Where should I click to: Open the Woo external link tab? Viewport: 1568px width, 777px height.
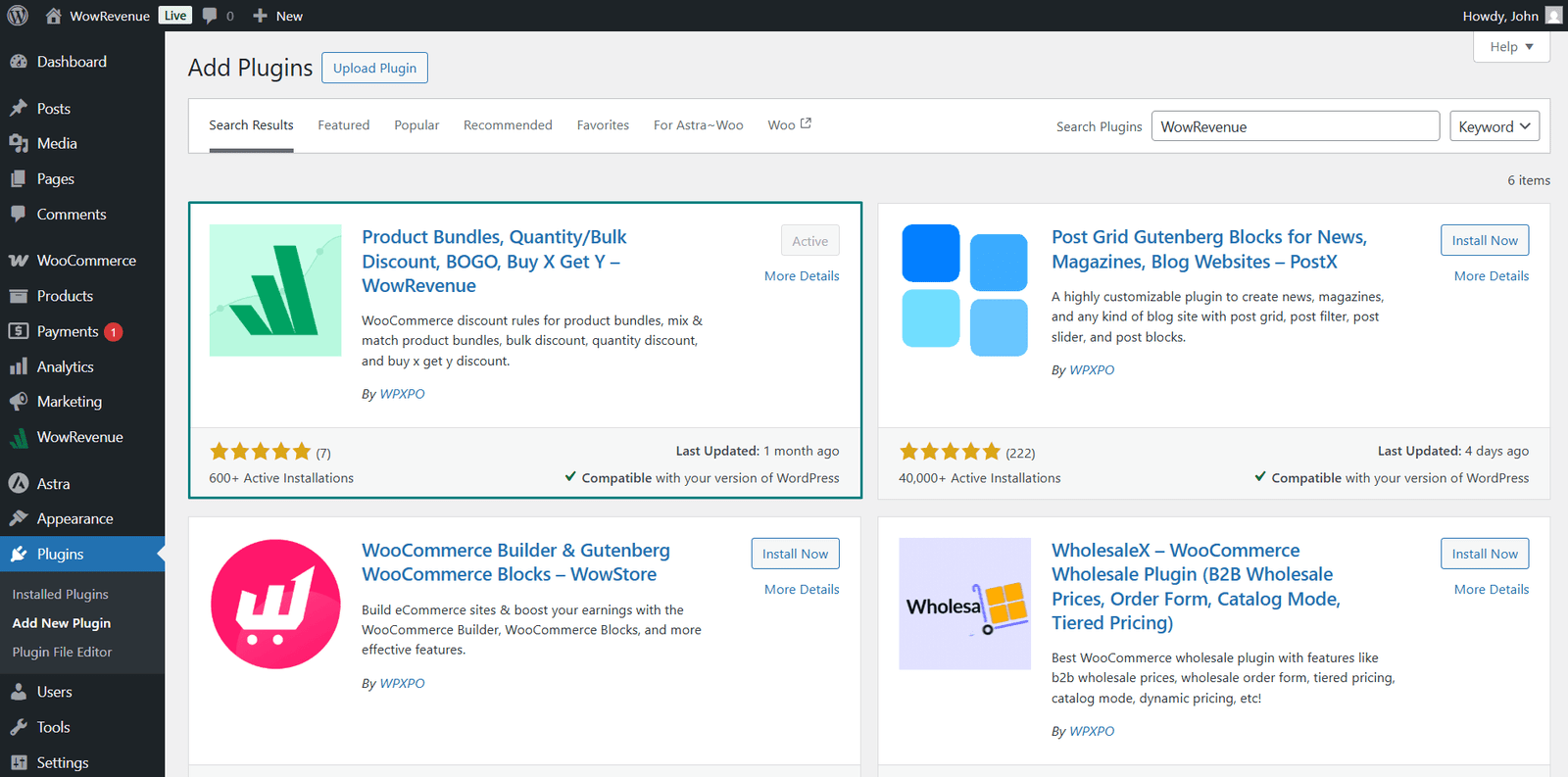(x=789, y=125)
